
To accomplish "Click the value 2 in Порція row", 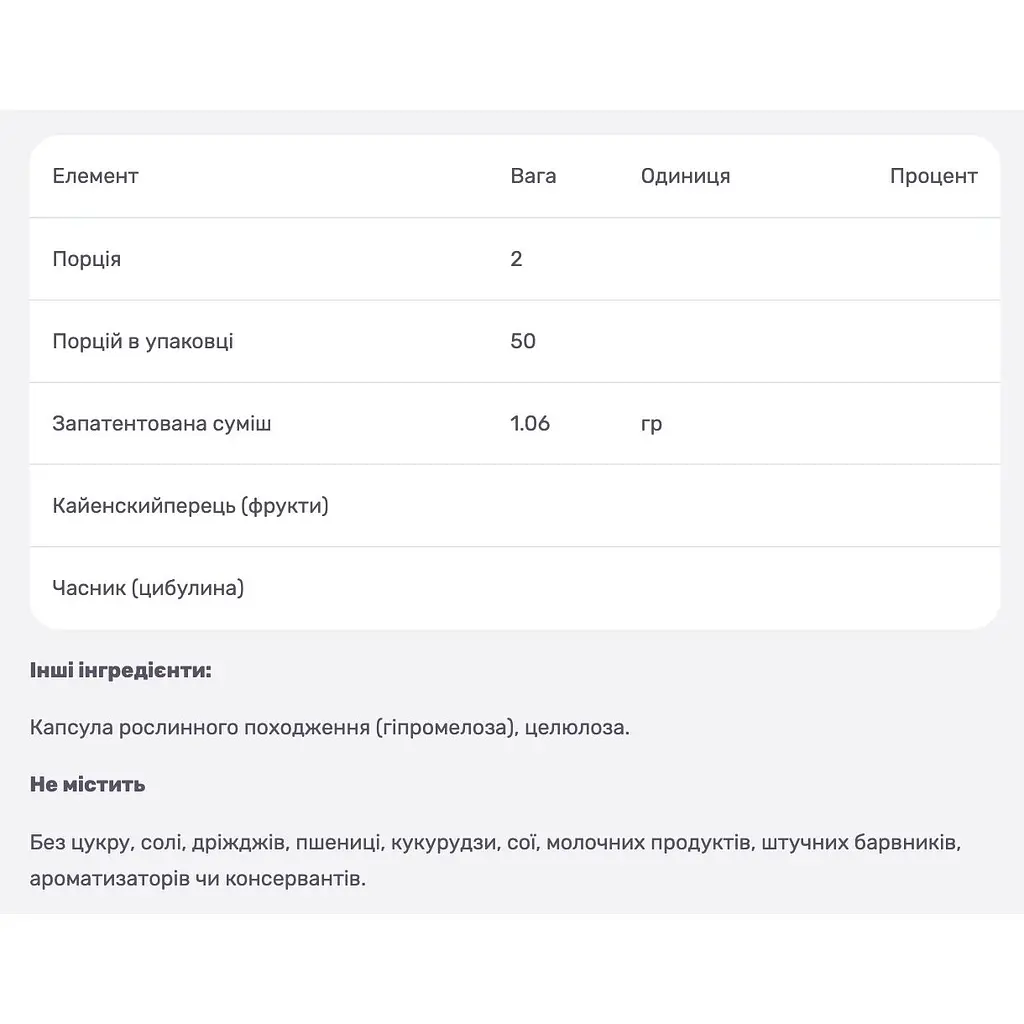I will (516, 259).
